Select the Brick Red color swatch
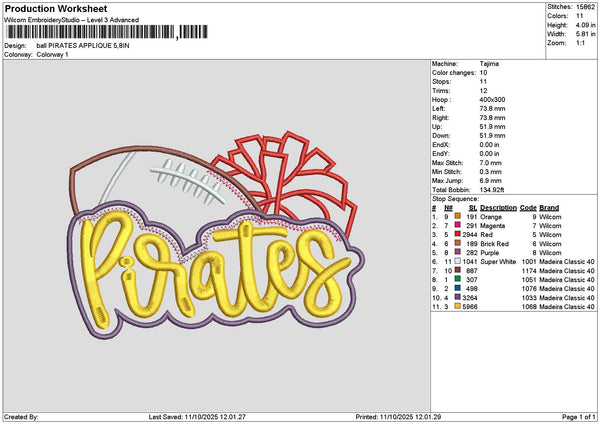Viewport: 600px width, 424px height. coord(457,243)
